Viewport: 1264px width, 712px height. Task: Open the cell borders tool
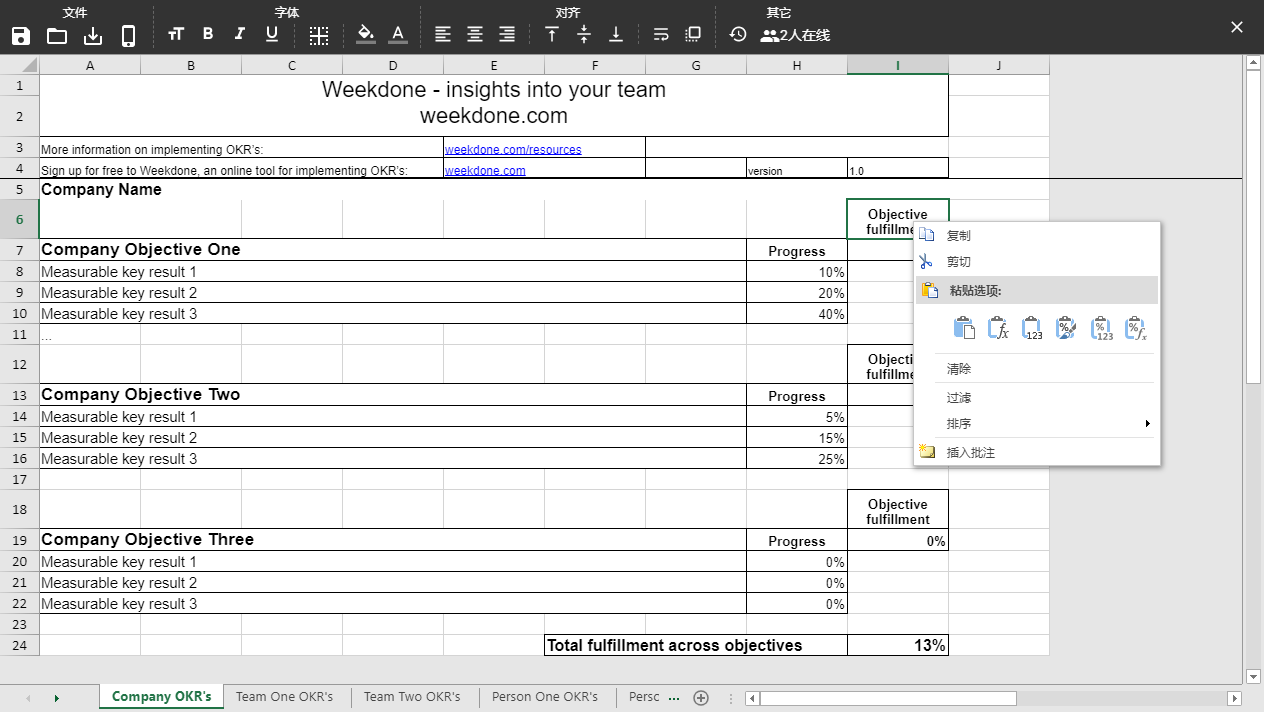[319, 36]
